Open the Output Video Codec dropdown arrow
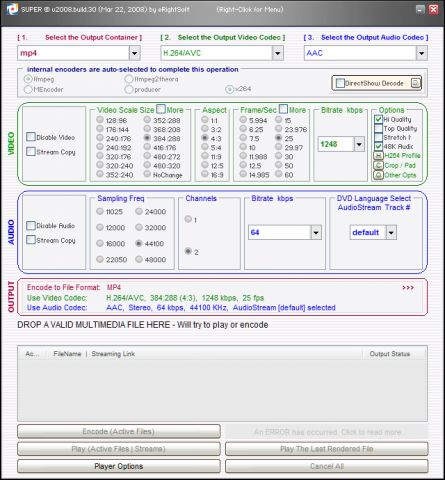445x480 pixels. tap(277, 53)
